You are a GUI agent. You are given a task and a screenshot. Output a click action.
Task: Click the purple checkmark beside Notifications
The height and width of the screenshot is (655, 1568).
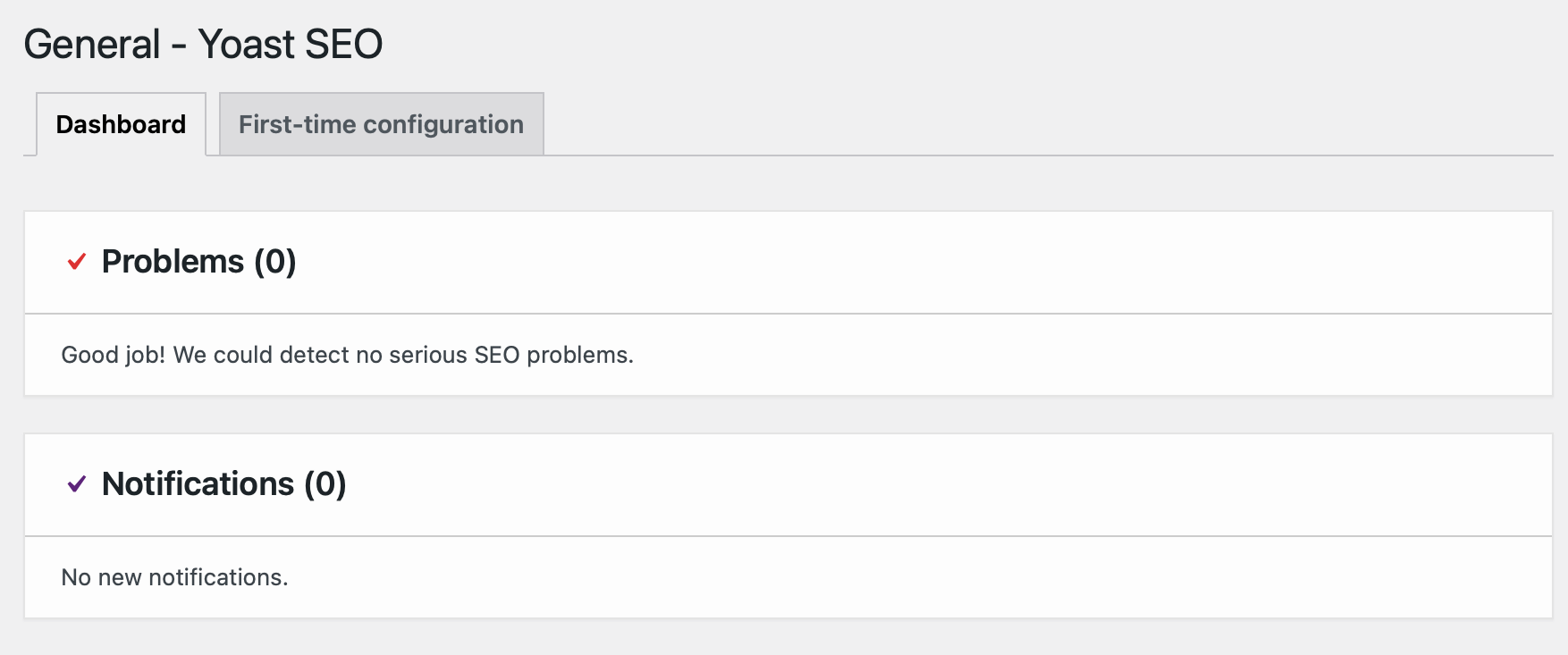[76, 484]
